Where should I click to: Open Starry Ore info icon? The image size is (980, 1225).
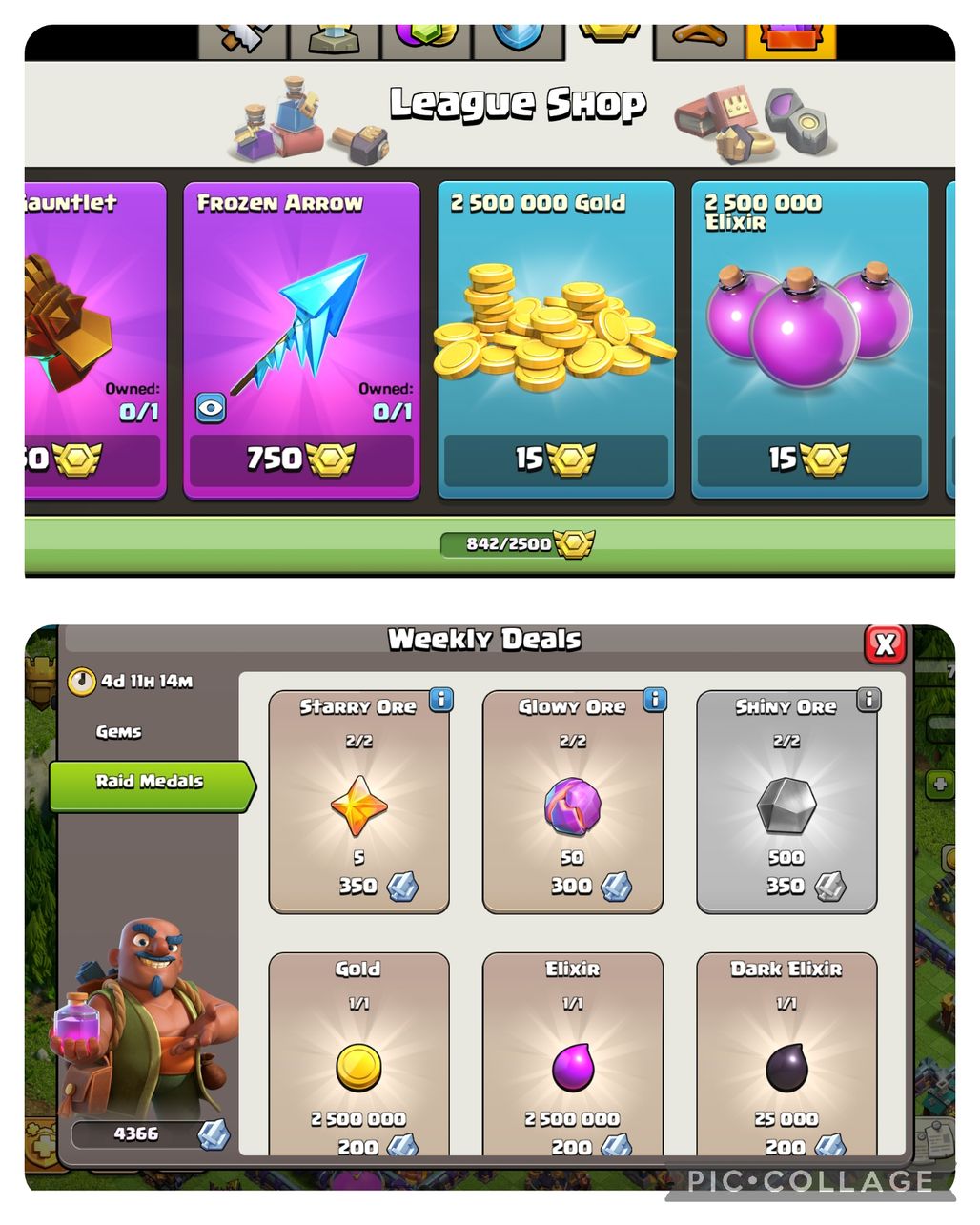tap(440, 700)
